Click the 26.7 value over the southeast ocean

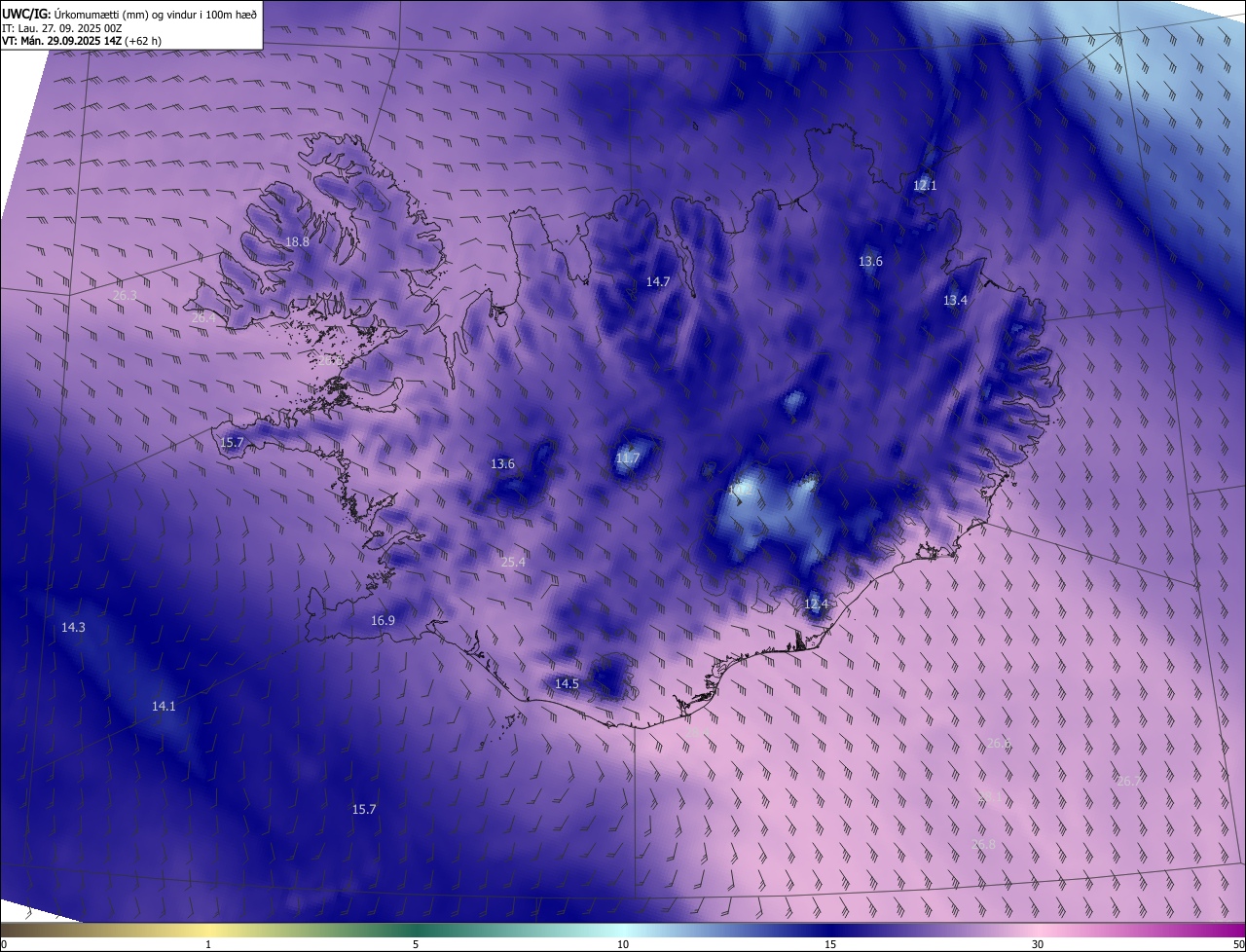coord(1129,781)
